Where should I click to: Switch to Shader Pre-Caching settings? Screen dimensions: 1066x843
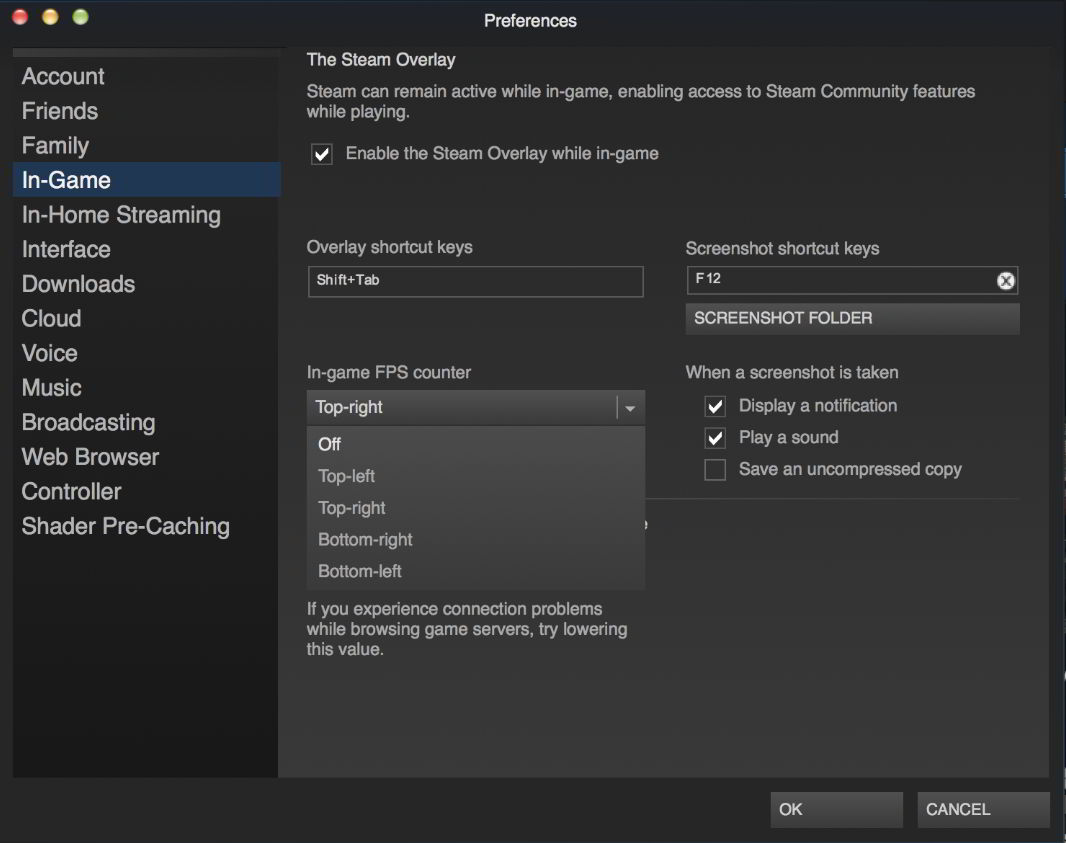pyautogui.click(x=146, y=526)
